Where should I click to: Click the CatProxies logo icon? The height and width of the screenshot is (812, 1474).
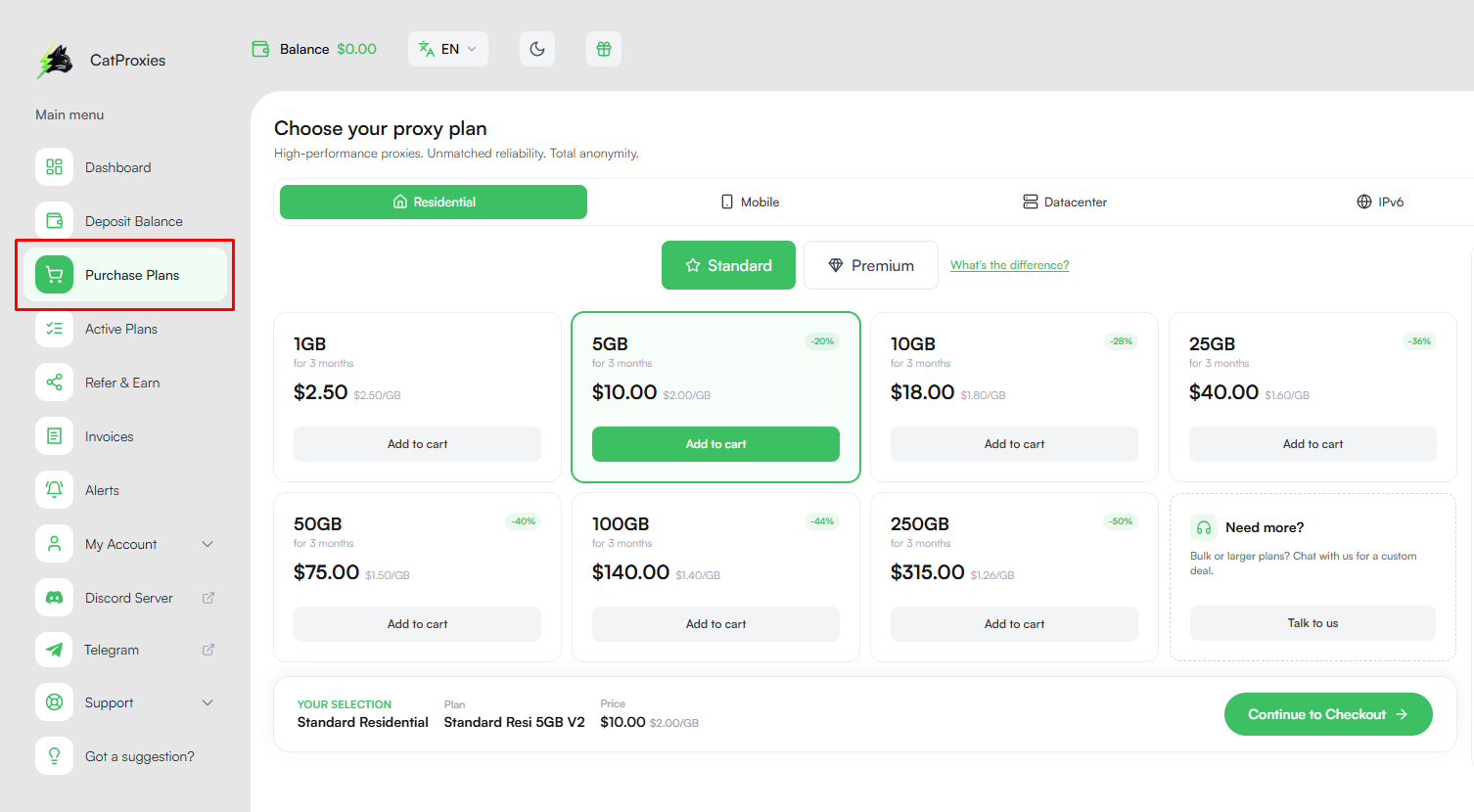tap(55, 61)
